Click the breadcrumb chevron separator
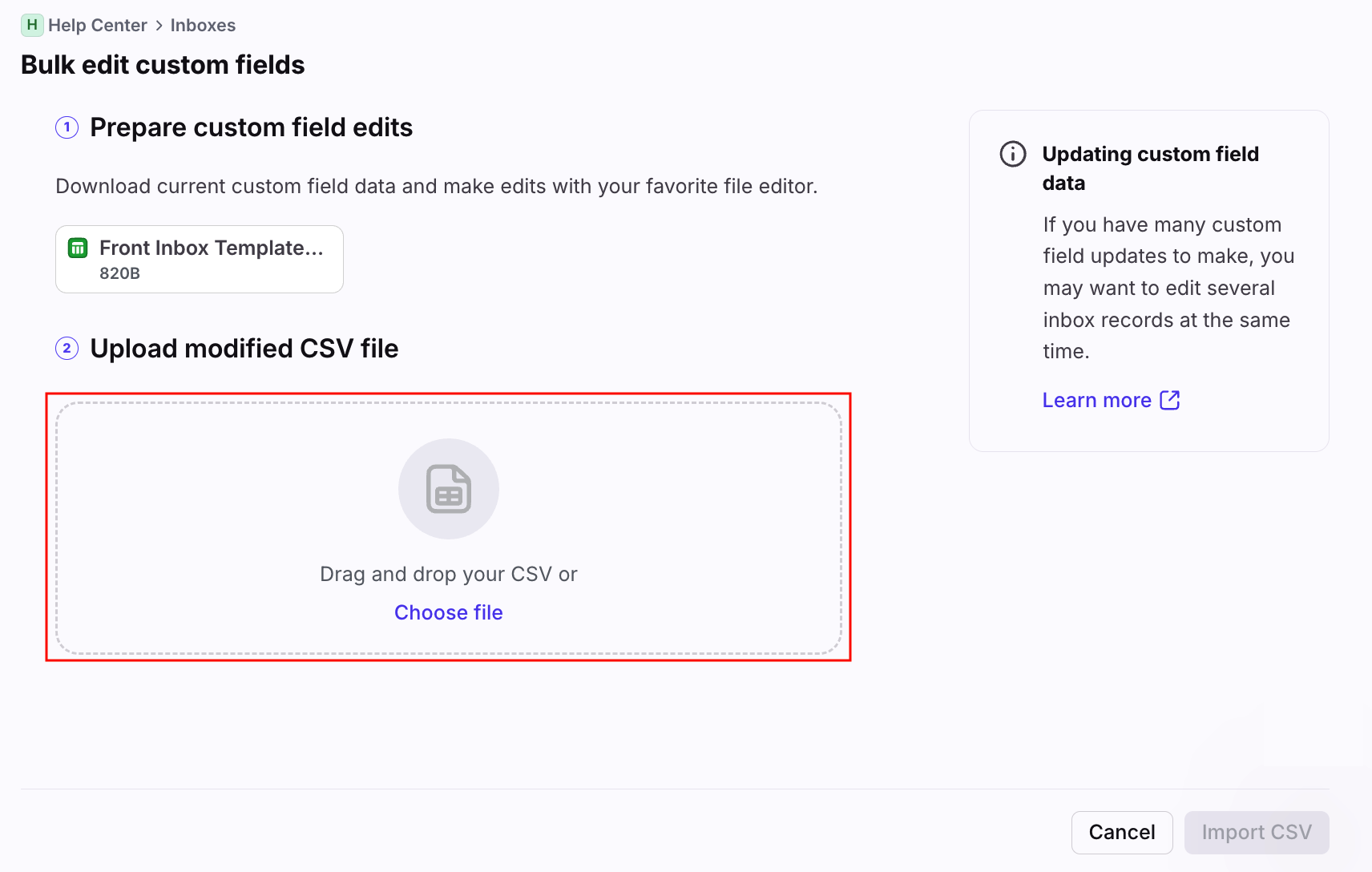The width and height of the screenshot is (1372, 872). [x=159, y=26]
